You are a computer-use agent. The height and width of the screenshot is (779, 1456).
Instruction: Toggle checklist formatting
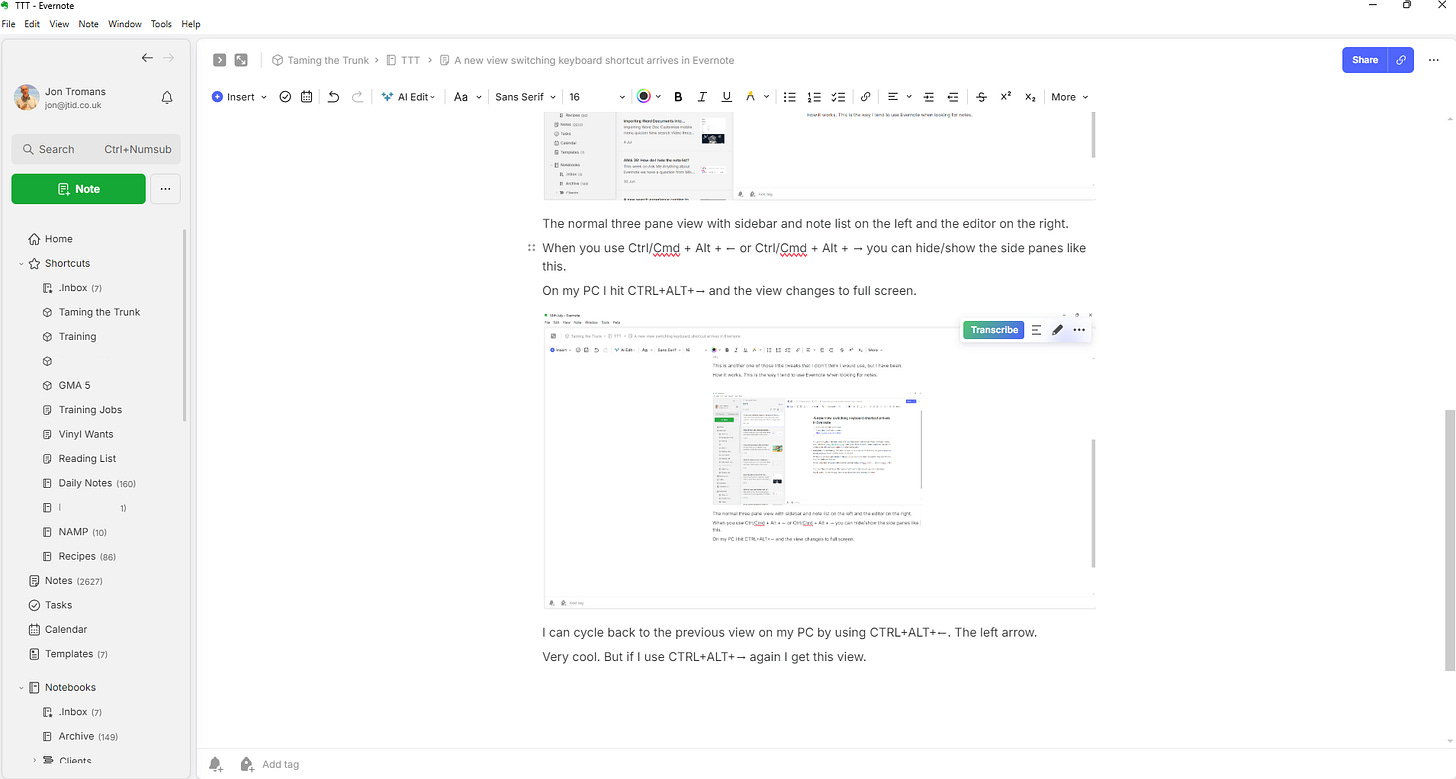pos(838,97)
